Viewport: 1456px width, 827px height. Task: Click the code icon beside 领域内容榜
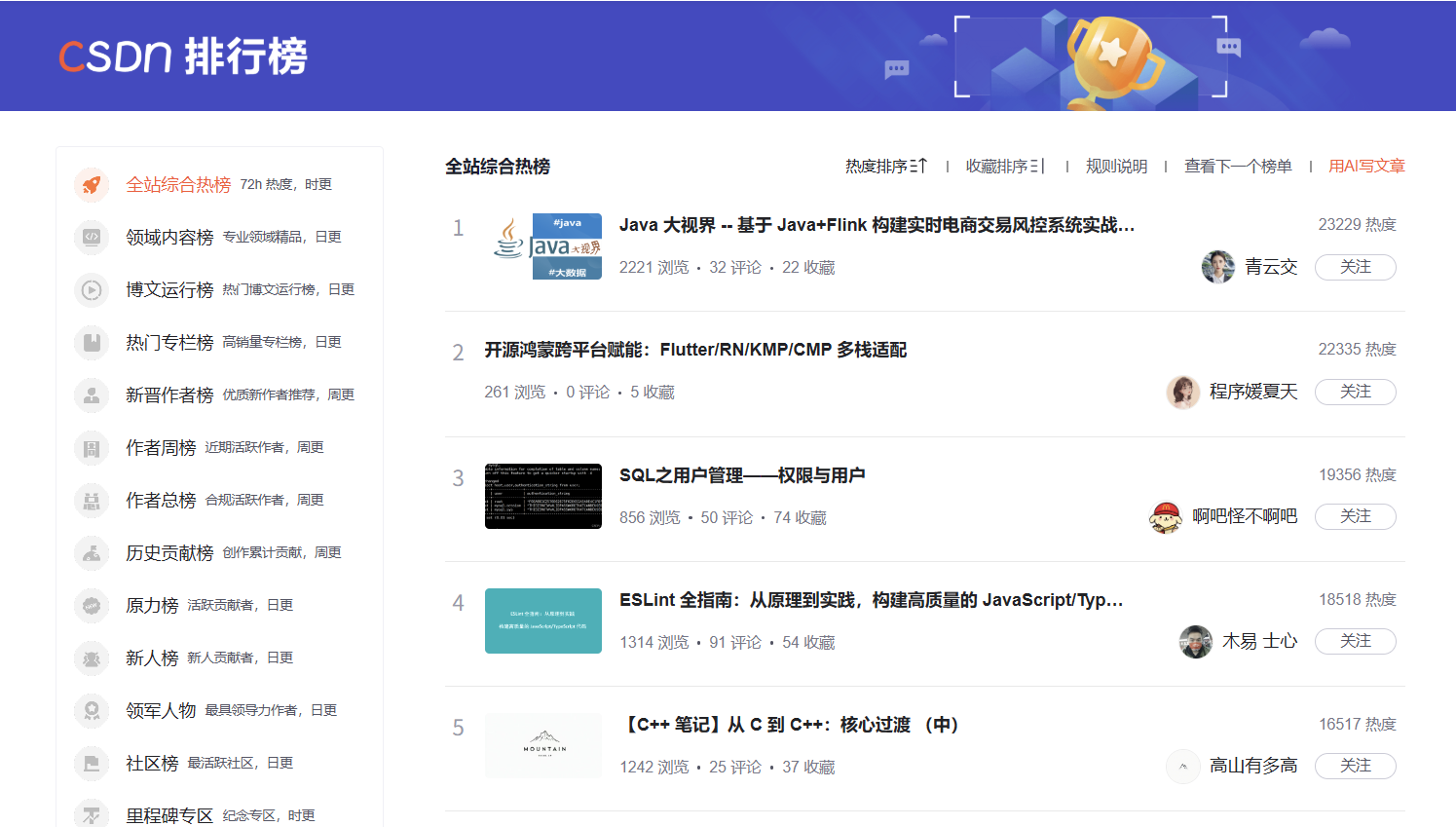[x=92, y=237]
